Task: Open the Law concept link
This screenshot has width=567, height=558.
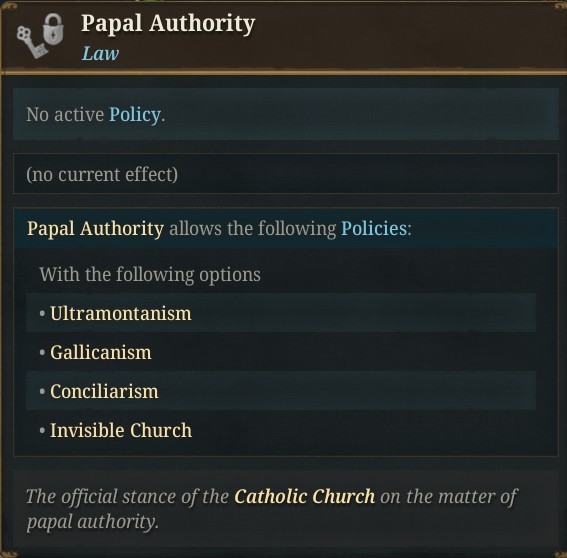Action: coord(100,54)
